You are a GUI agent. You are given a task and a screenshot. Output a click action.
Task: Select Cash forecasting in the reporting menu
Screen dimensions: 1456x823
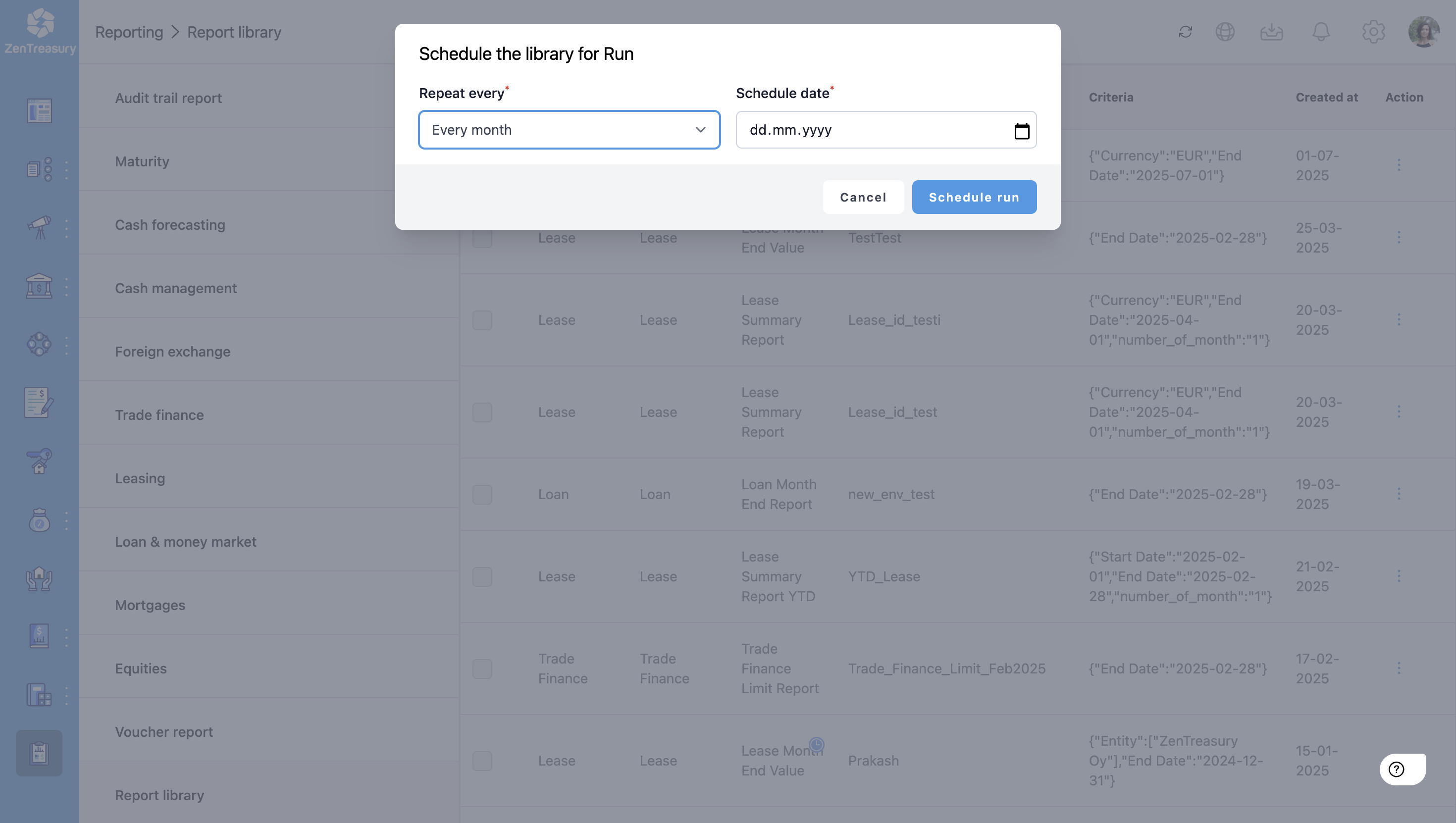point(170,224)
